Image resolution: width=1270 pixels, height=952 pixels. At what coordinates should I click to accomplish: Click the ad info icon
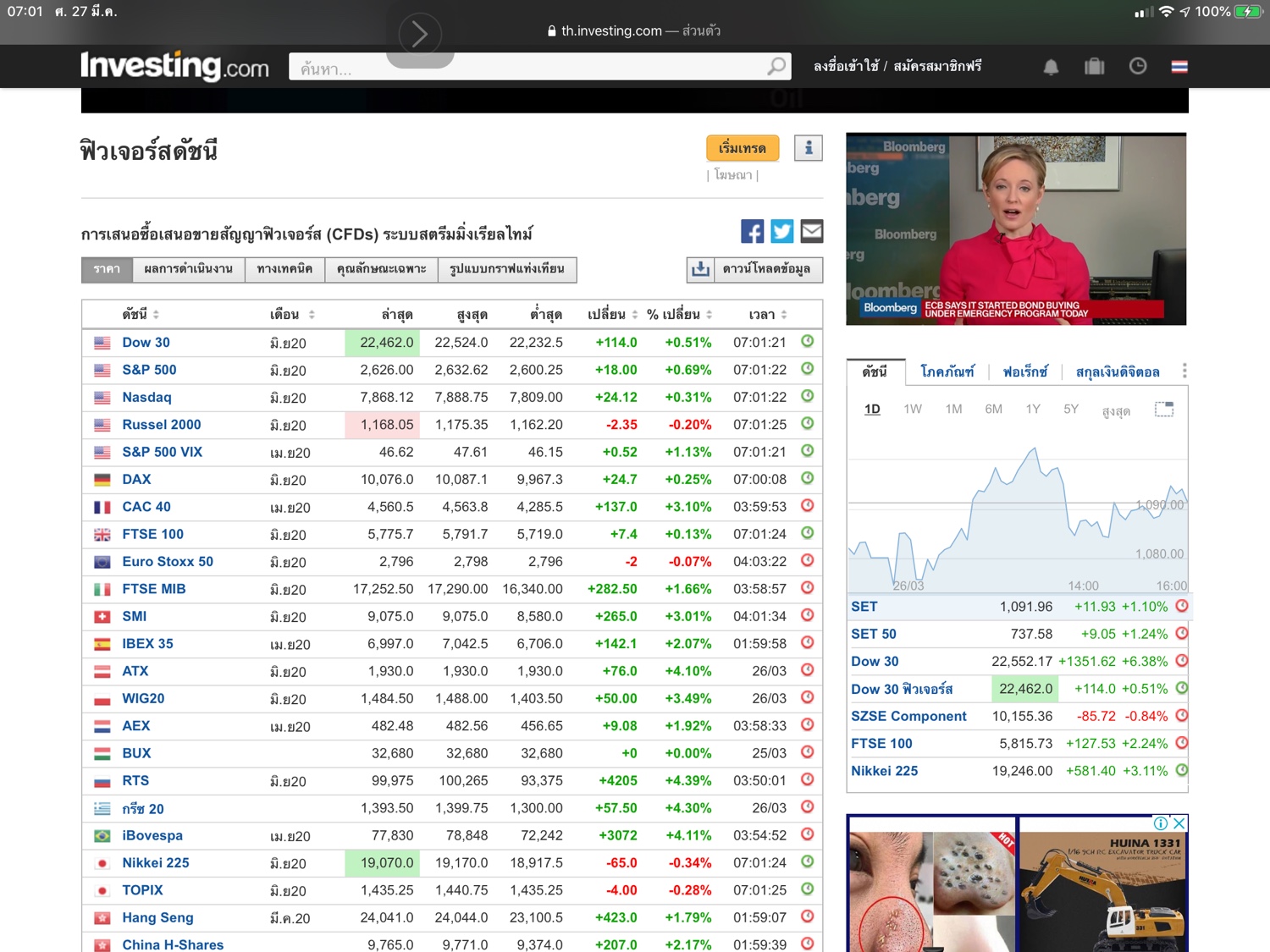pos(1161,823)
